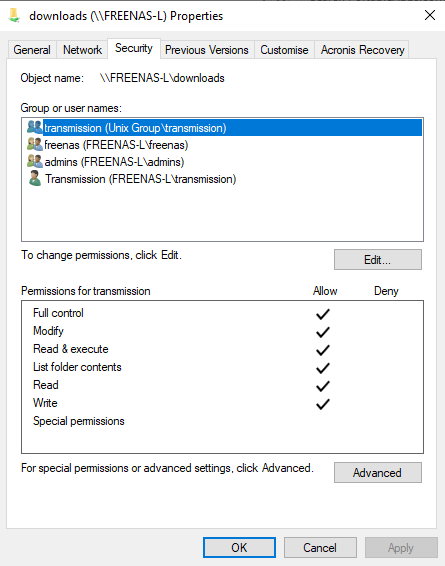Select admins (FREENAS-L\admins) entry
This screenshot has width=445, height=566.
[x=114, y=162]
